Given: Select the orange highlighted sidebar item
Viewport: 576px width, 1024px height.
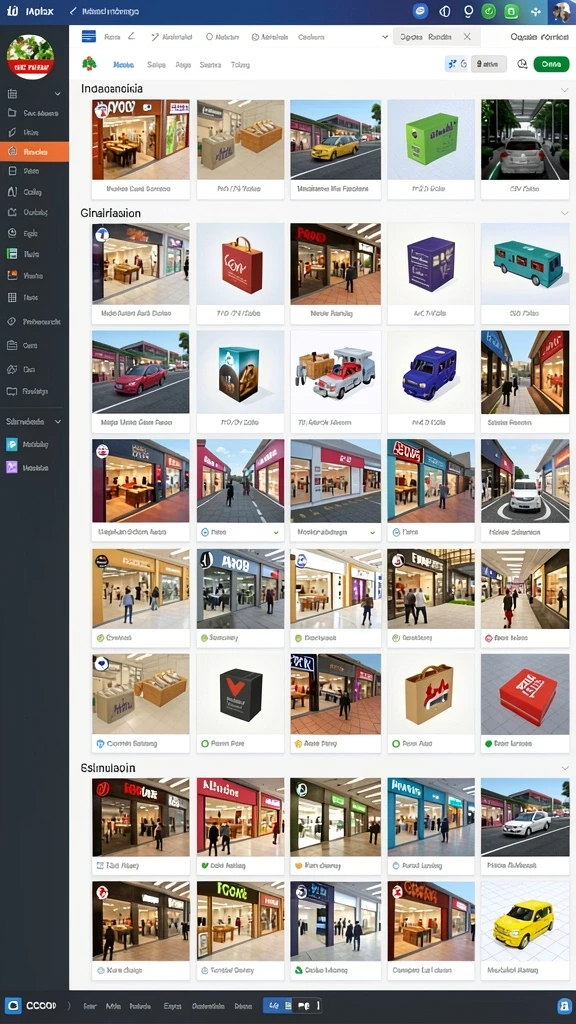Looking at the screenshot, I should 34,152.
